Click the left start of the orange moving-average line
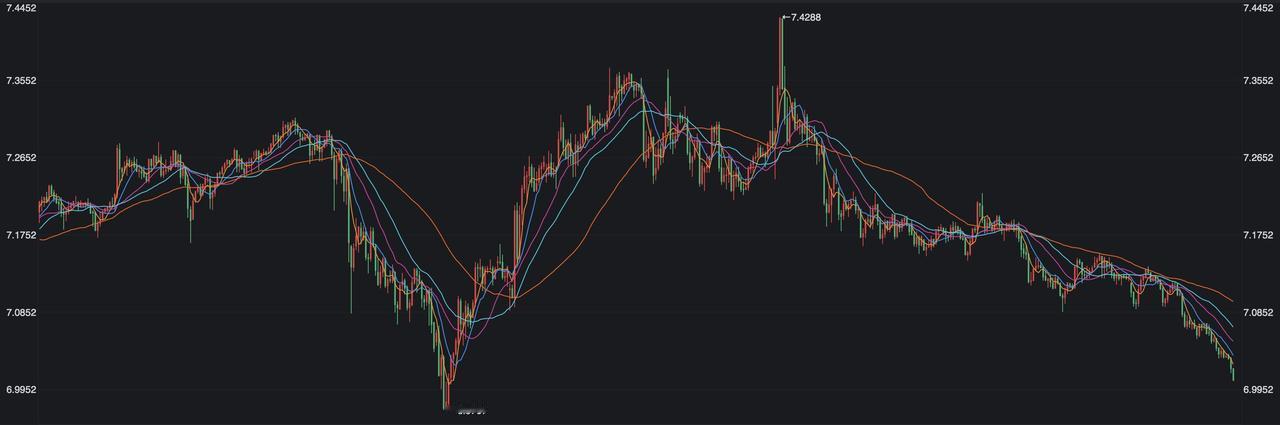The height and width of the screenshot is (425, 1280). 41,240
